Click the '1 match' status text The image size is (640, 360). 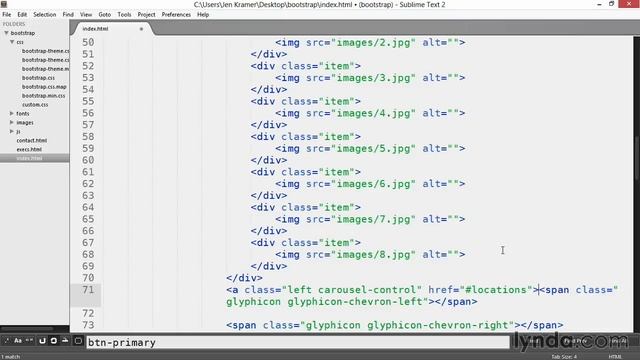coord(10,356)
